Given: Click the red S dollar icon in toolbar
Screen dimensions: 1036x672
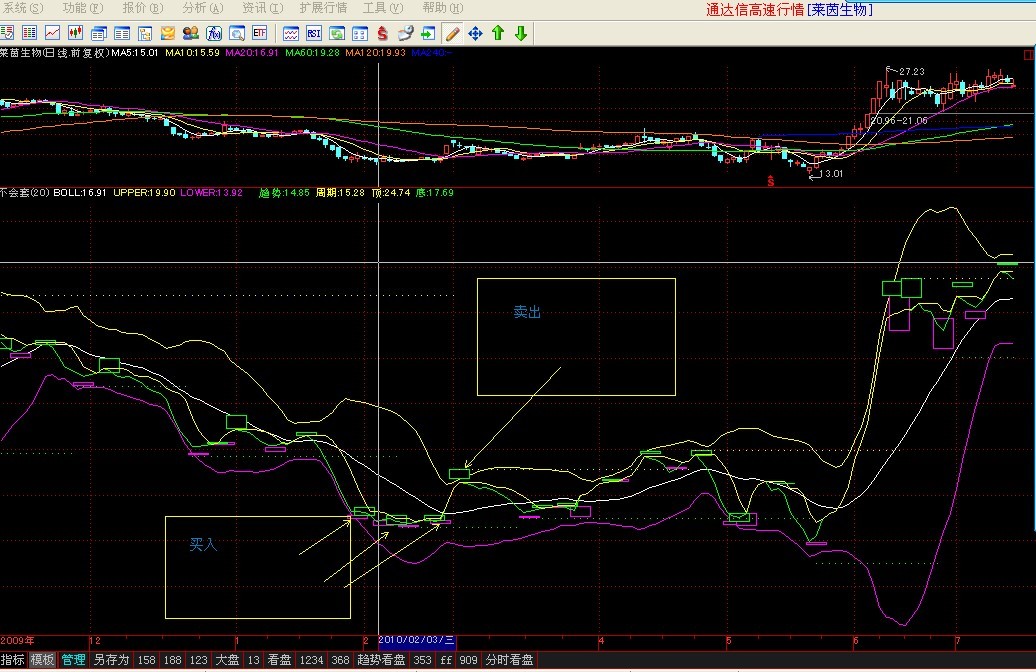Looking at the screenshot, I should click(383, 33).
